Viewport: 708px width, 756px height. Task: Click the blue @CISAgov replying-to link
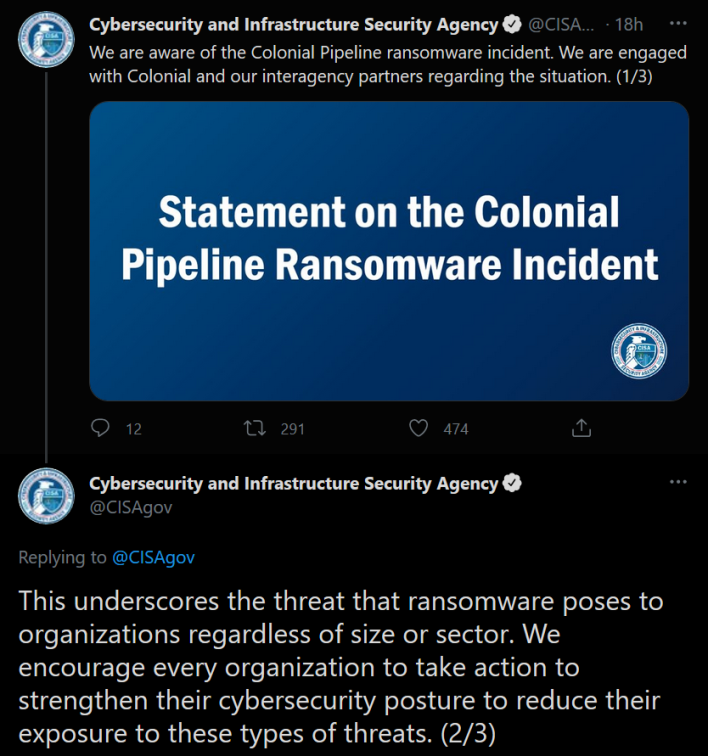(153, 557)
